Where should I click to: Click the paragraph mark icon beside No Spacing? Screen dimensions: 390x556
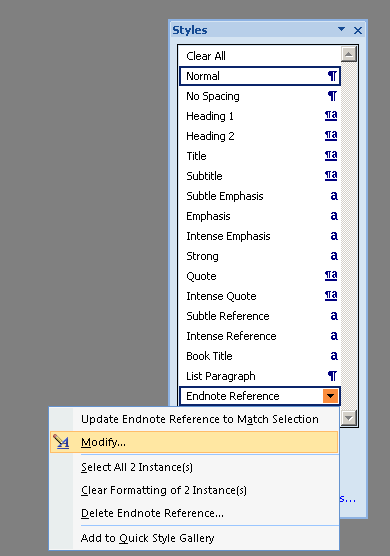[332, 96]
